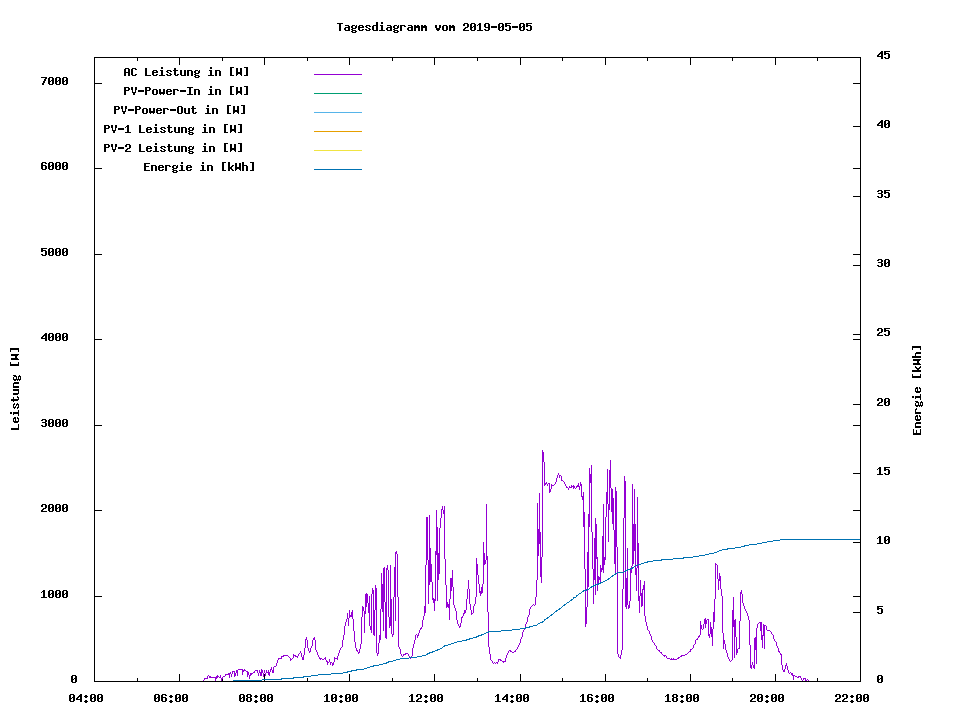Click the 22:00 label at the time axis end

click(851, 698)
